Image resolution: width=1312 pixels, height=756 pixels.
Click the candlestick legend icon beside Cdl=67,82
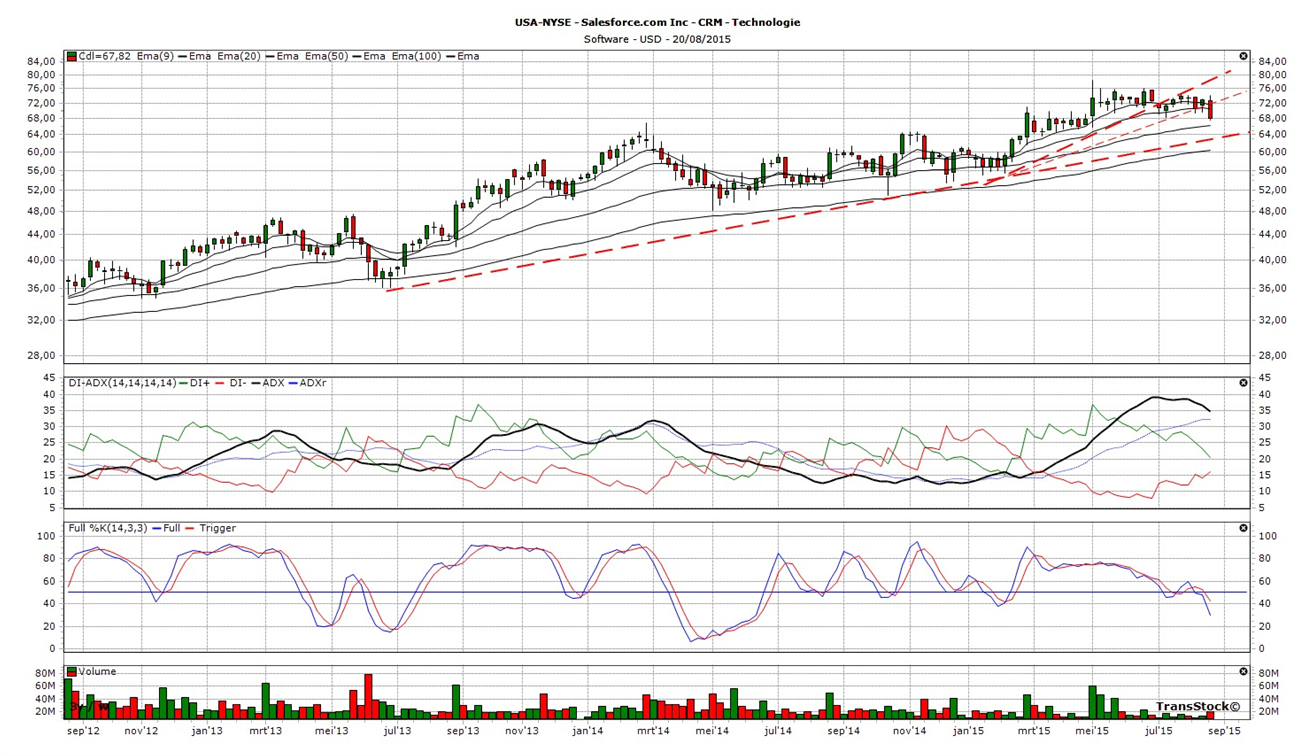coord(71,56)
